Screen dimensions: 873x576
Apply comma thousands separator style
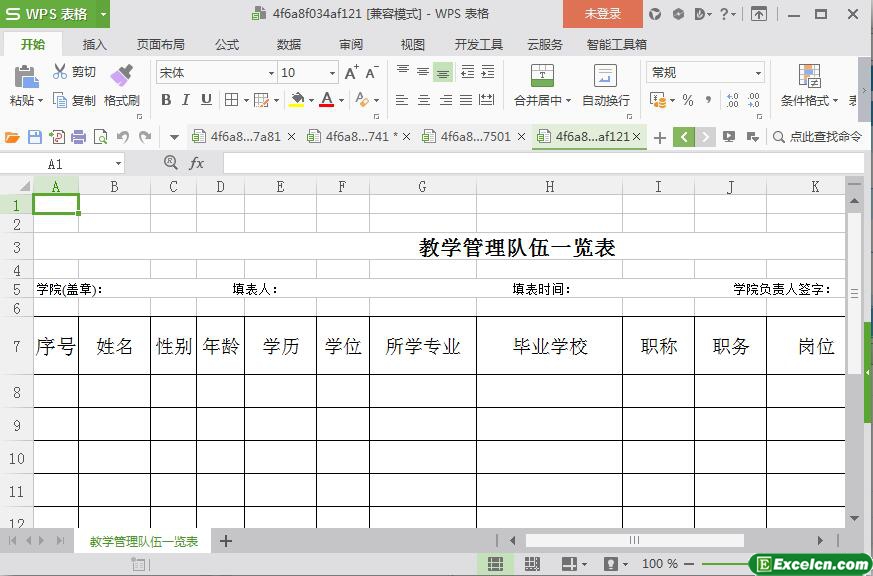pyautogui.click(x=708, y=100)
